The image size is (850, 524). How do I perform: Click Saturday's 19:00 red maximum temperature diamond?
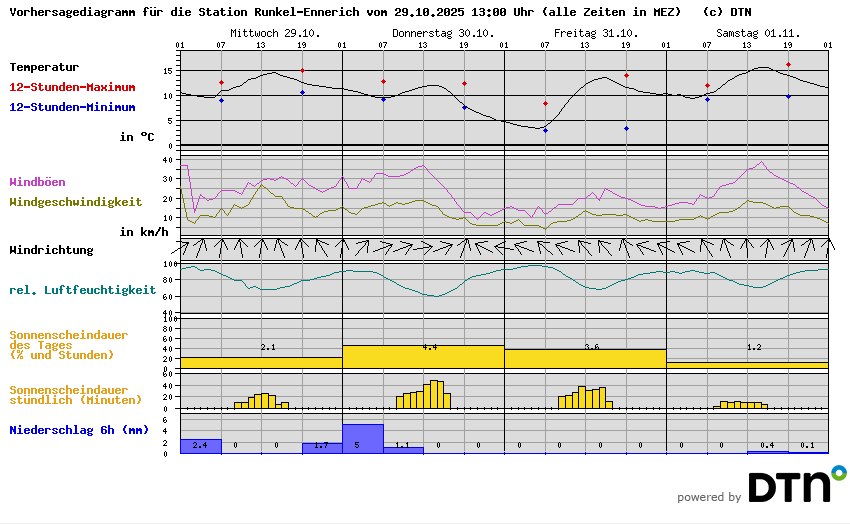coord(788,64)
